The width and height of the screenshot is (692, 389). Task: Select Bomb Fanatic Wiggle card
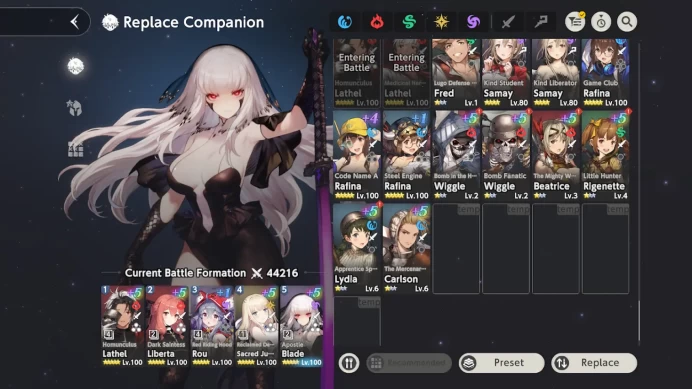coord(506,155)
